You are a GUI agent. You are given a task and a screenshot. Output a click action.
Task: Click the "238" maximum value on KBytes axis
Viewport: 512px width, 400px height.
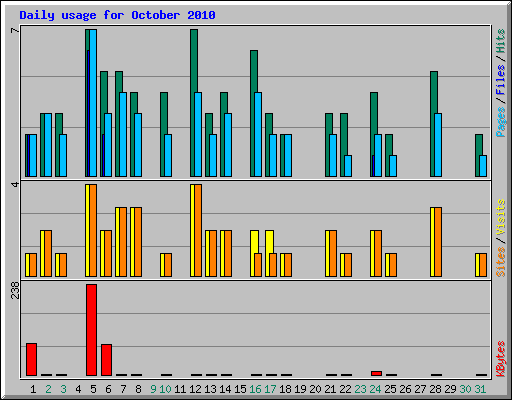(15, 290)
